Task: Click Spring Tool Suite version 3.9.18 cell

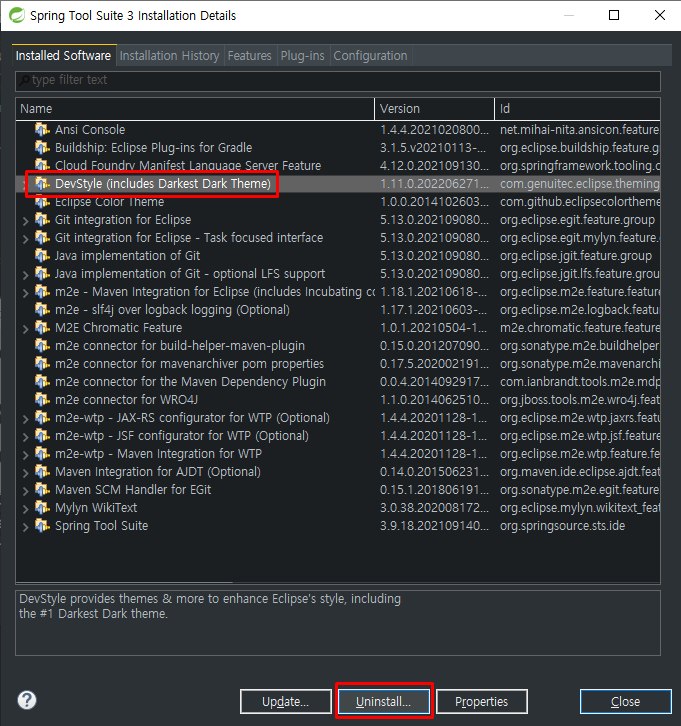Action: pos(434,526)
